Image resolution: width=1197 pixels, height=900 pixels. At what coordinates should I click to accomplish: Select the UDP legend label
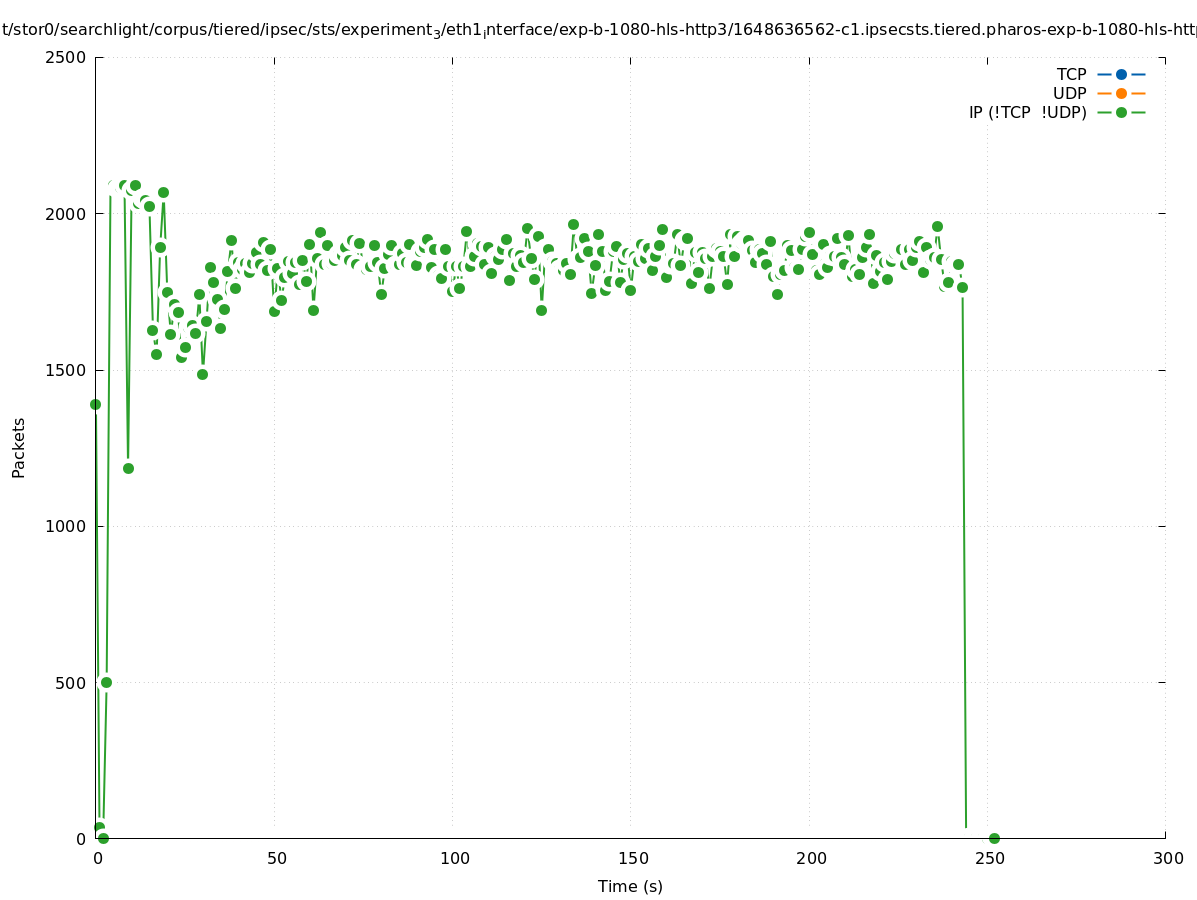click(x=1069, y=93)
